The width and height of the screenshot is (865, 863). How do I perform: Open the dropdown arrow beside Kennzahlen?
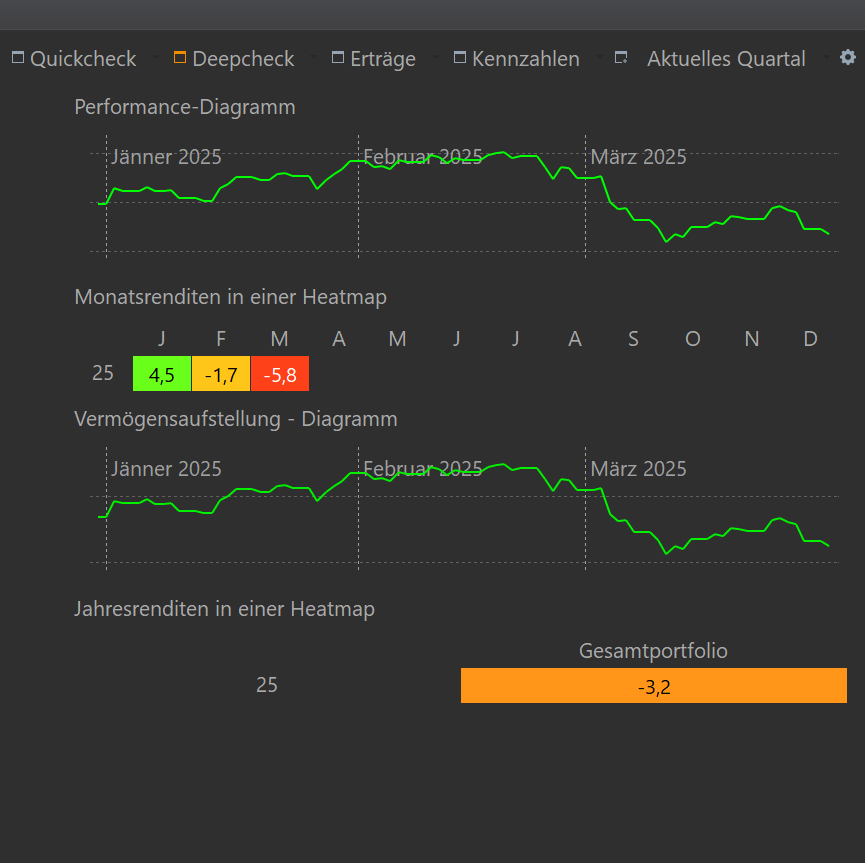(x=599, y=56)
